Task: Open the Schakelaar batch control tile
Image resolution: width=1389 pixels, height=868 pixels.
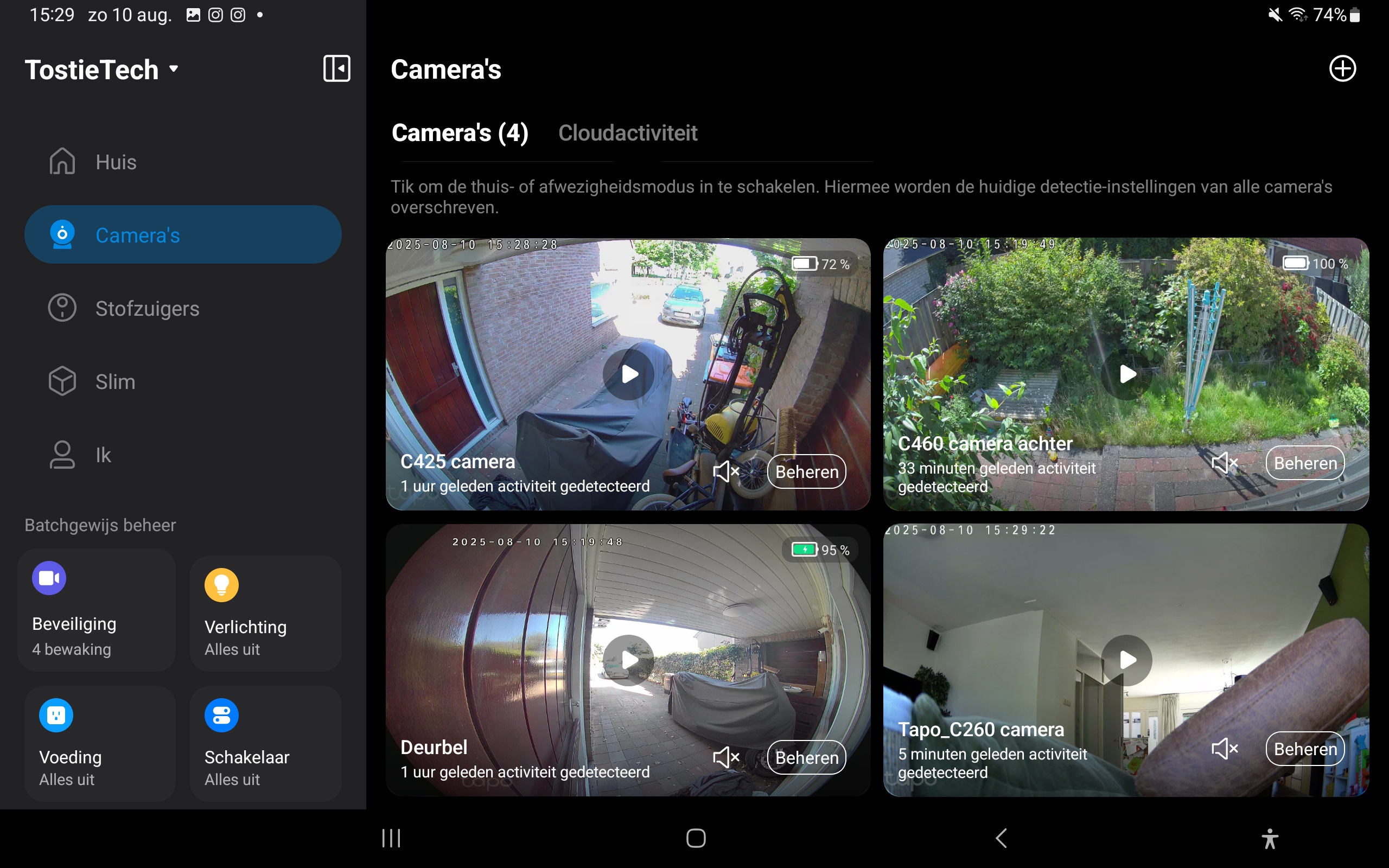Action: [x=265, y=743]
